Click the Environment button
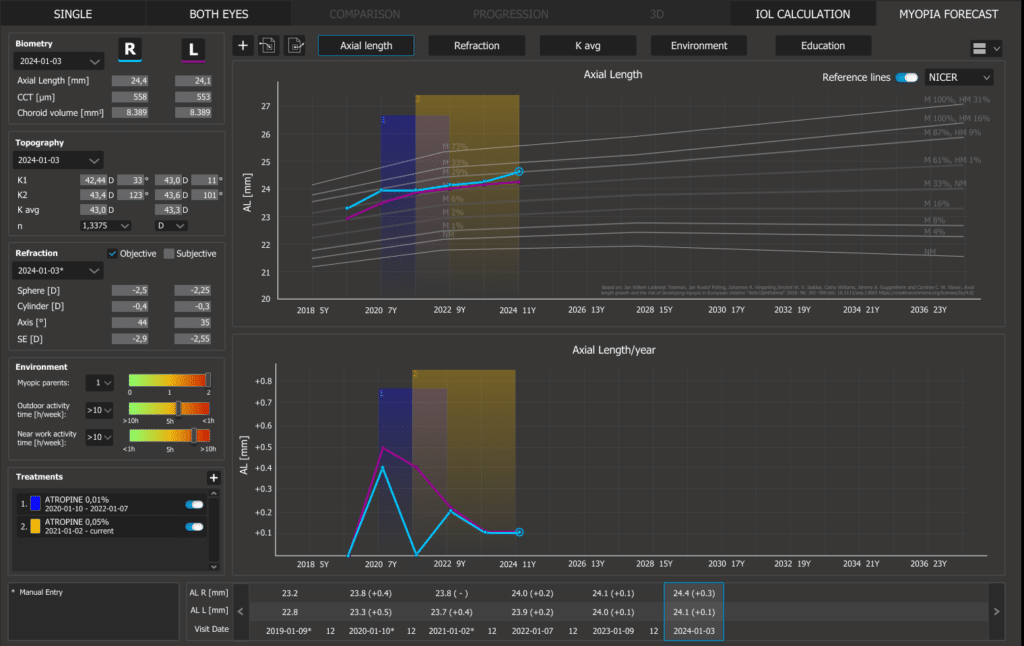 (x=699, y=46)
